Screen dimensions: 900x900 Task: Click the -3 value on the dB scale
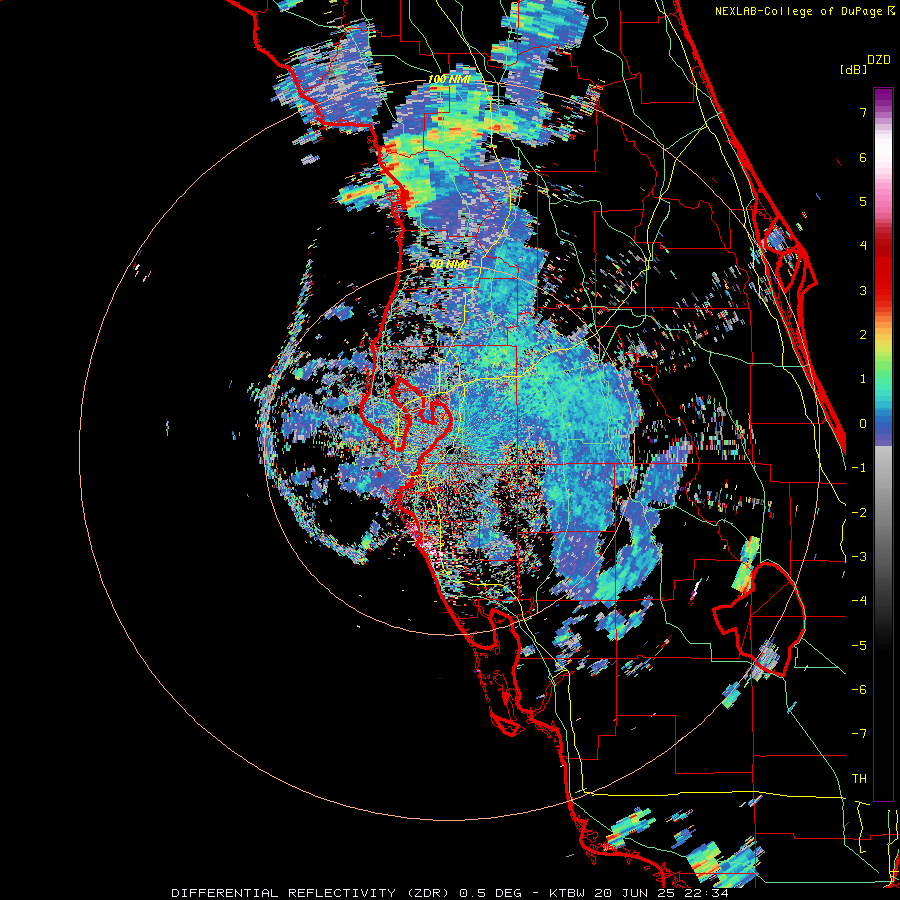click(859, 557)
